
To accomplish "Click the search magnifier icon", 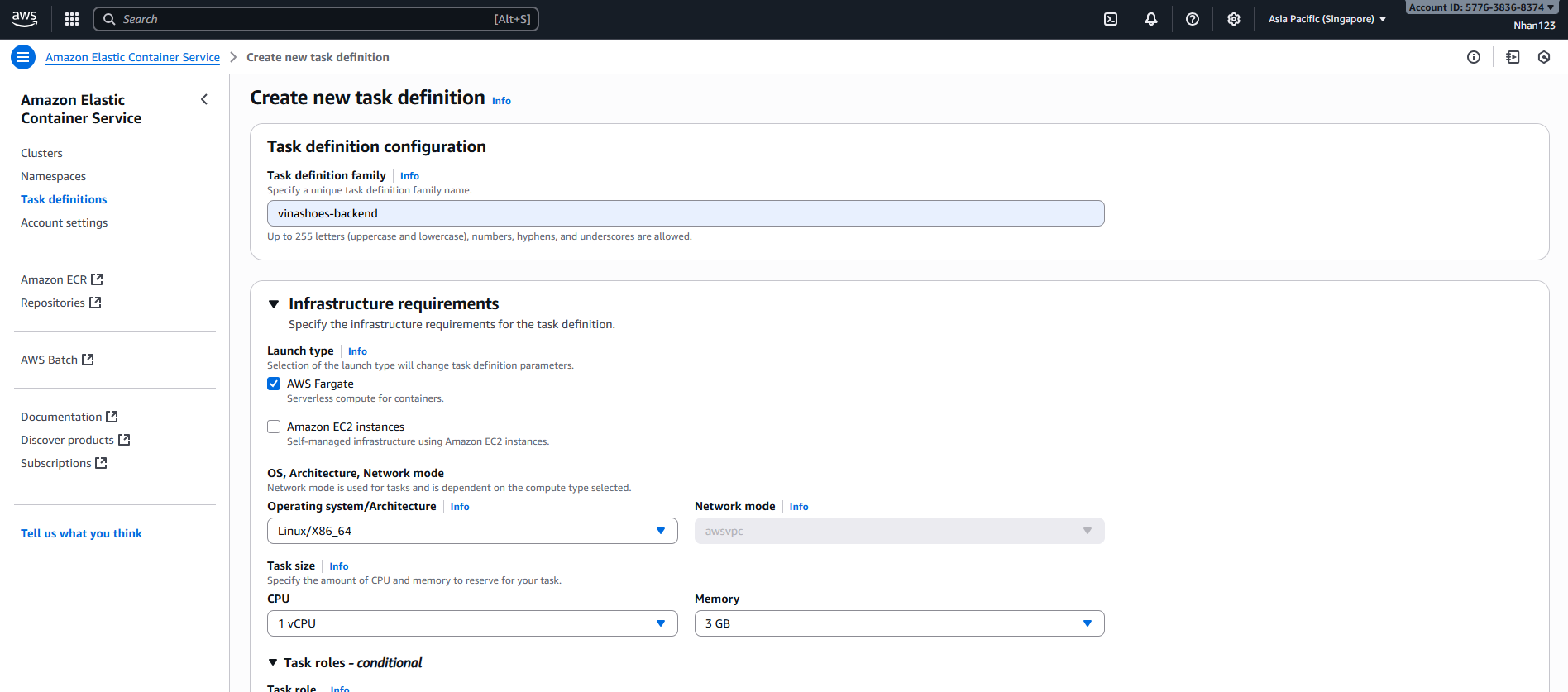I will click(x=109, y=19).
